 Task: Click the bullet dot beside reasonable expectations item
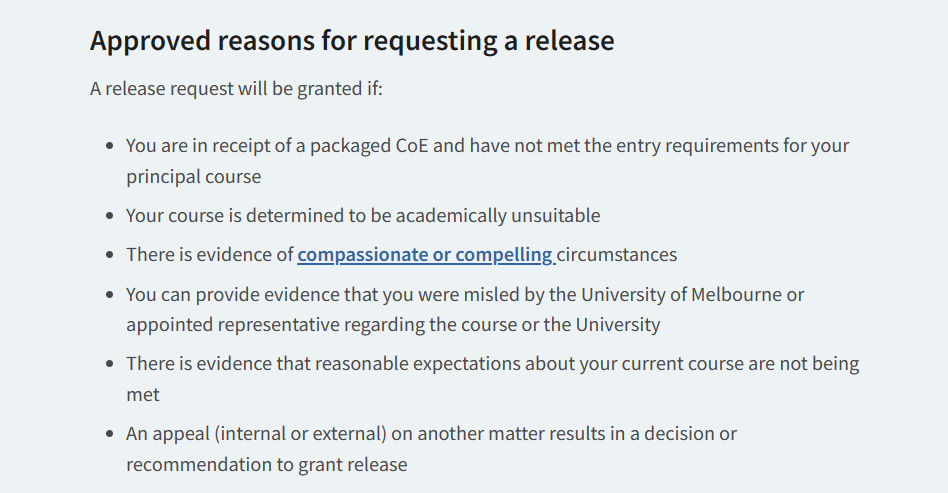click(109, 364)
